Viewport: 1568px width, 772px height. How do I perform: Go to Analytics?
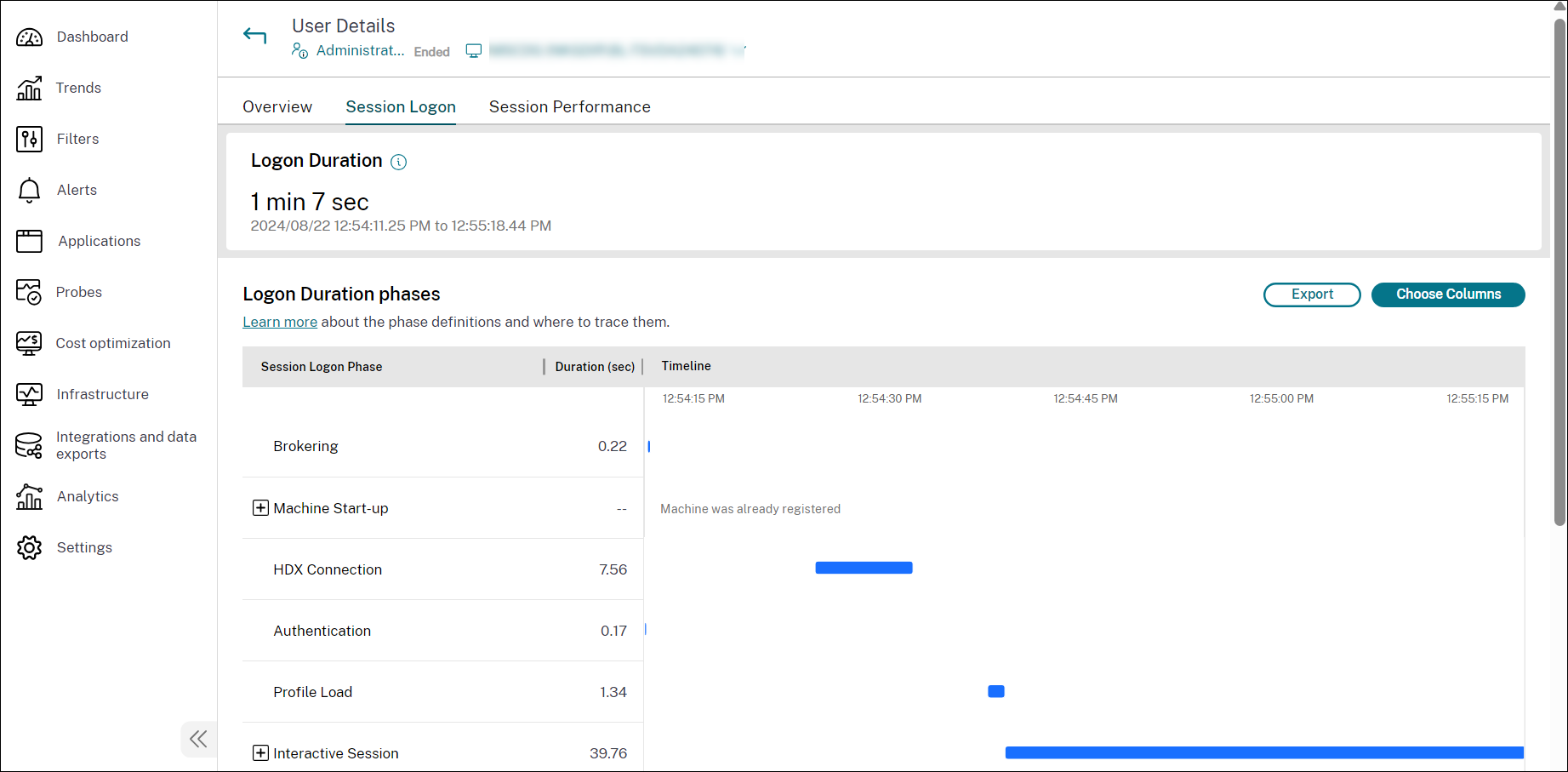(88, 496)
